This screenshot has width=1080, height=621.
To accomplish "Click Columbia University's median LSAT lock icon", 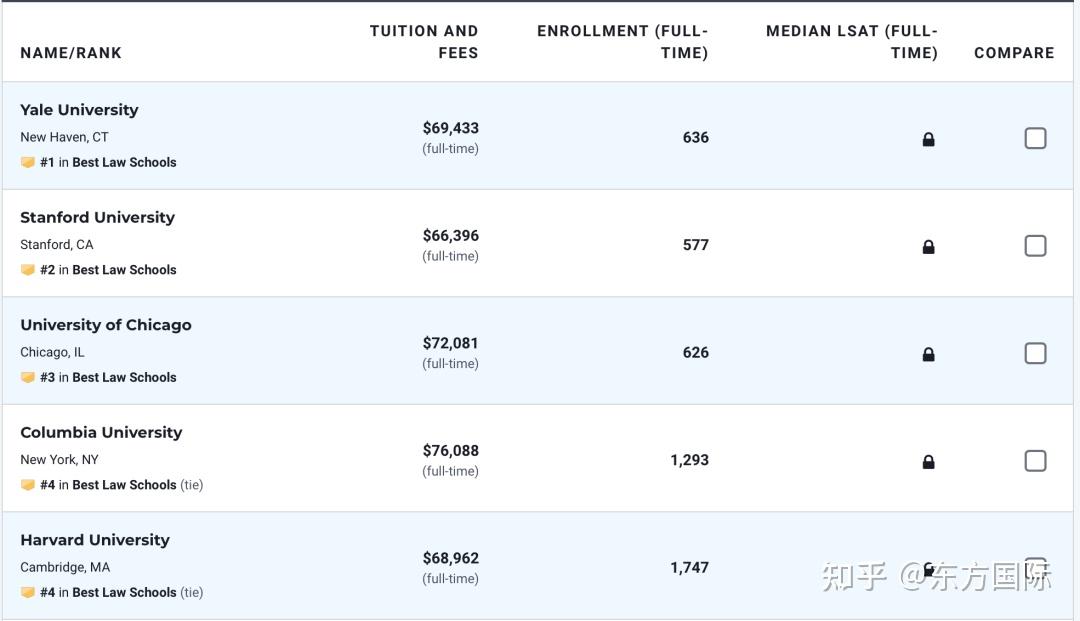I will (928, 461).
